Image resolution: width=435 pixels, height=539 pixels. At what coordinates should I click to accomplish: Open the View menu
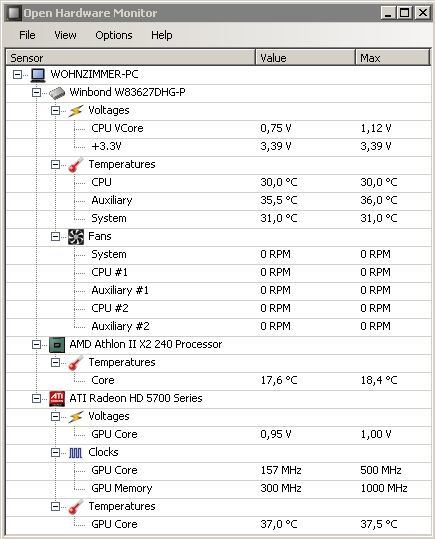click(65, 35)
